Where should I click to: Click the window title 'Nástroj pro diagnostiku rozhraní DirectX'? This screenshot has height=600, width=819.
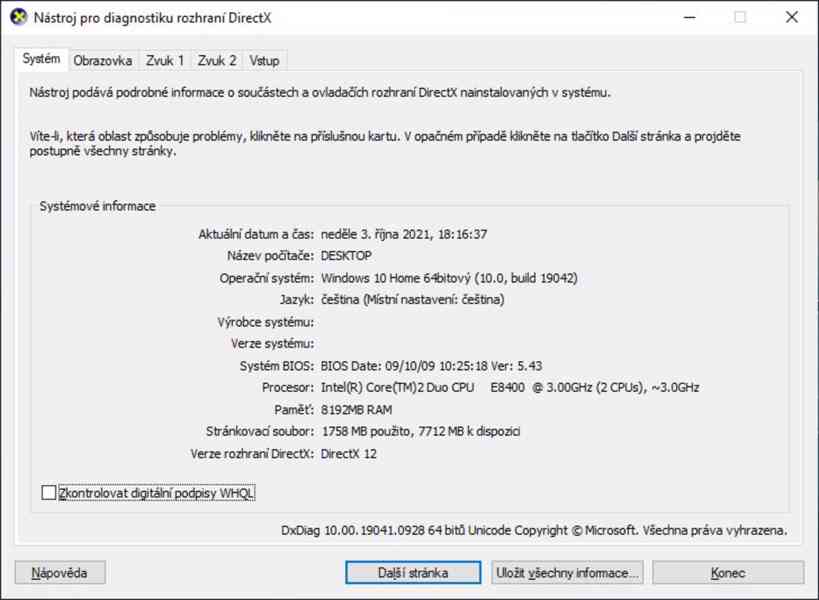pyautogui.click(x=153, y=18)
